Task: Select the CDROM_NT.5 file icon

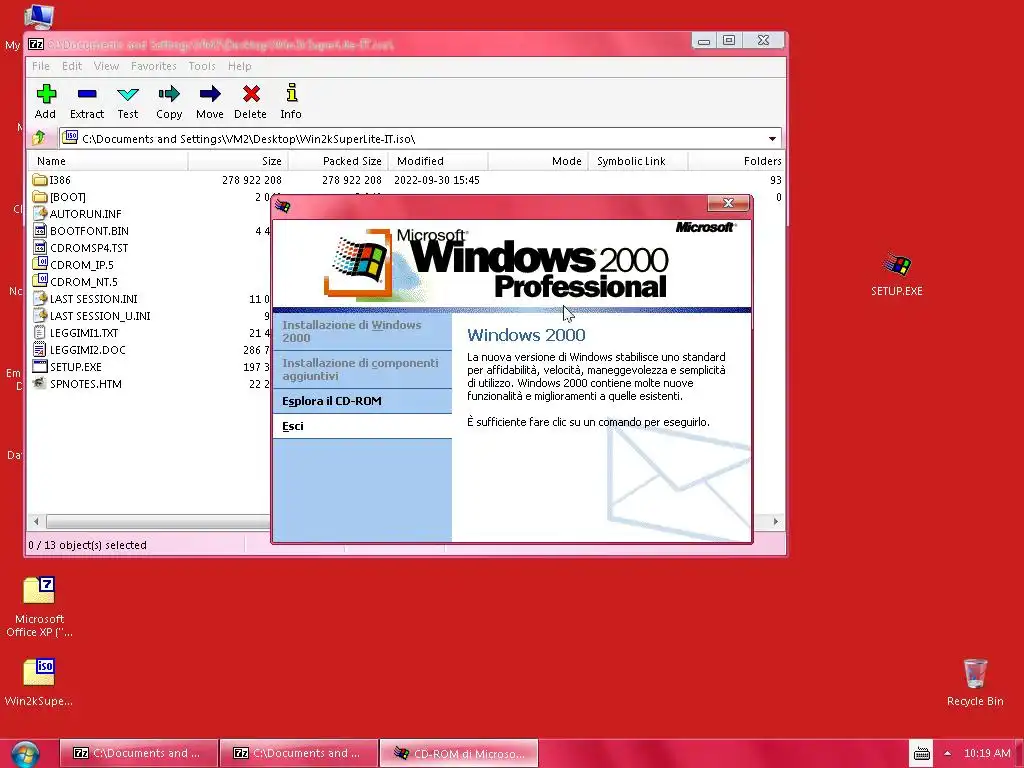Action: (x=40, y=281)
